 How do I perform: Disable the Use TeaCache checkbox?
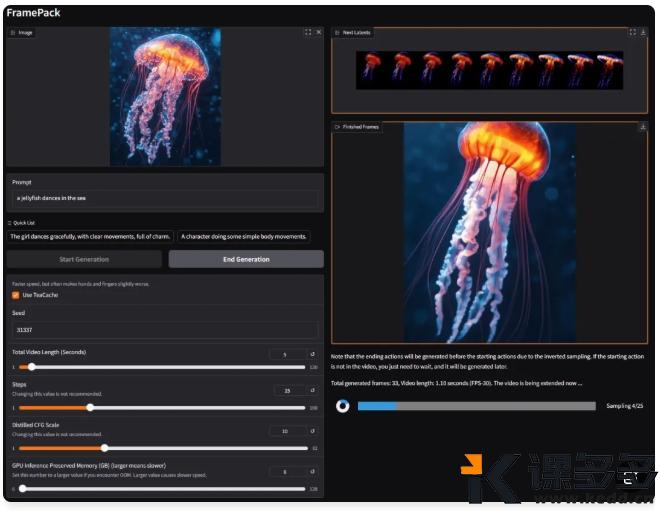(x=16, y=295)
